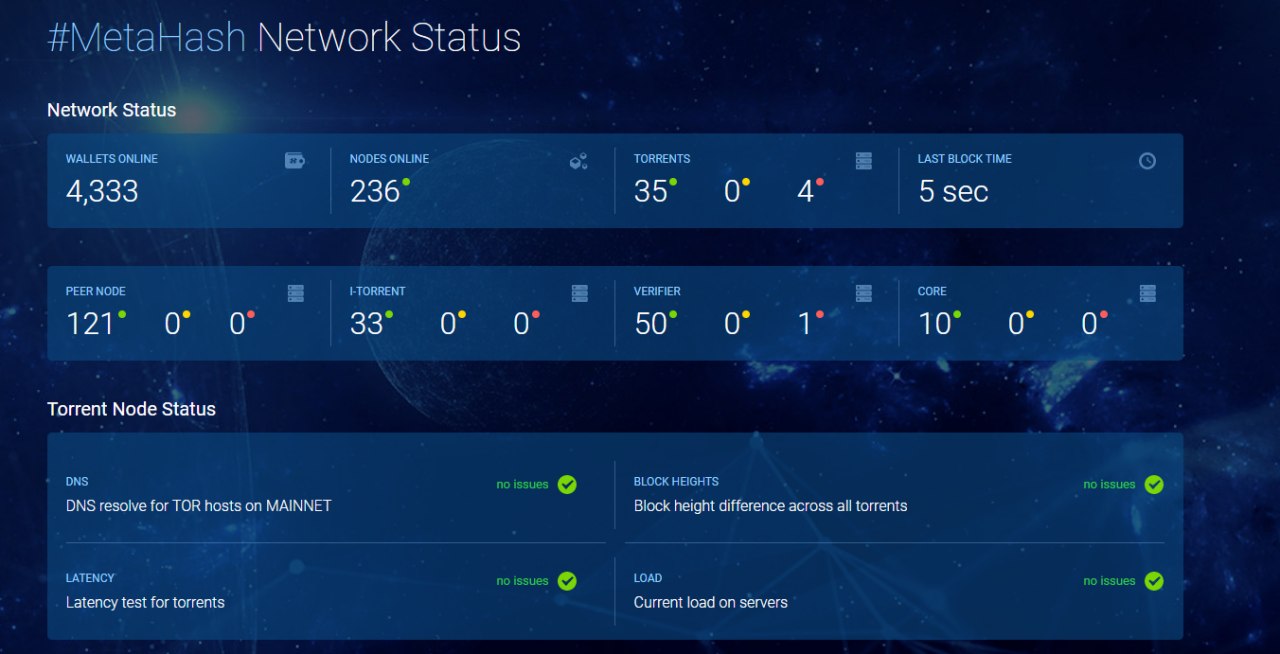Image resolution: width=1280 pixels, height=654 pixels.
Task: Click the CORE label
Action: tap(932, 292)
